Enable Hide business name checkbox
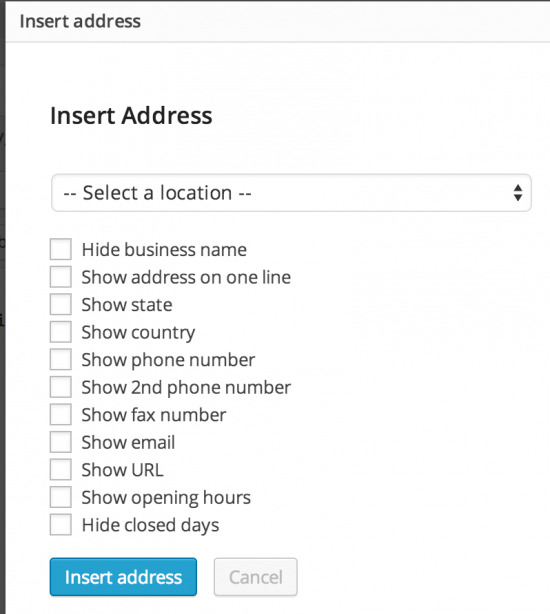 61,249
